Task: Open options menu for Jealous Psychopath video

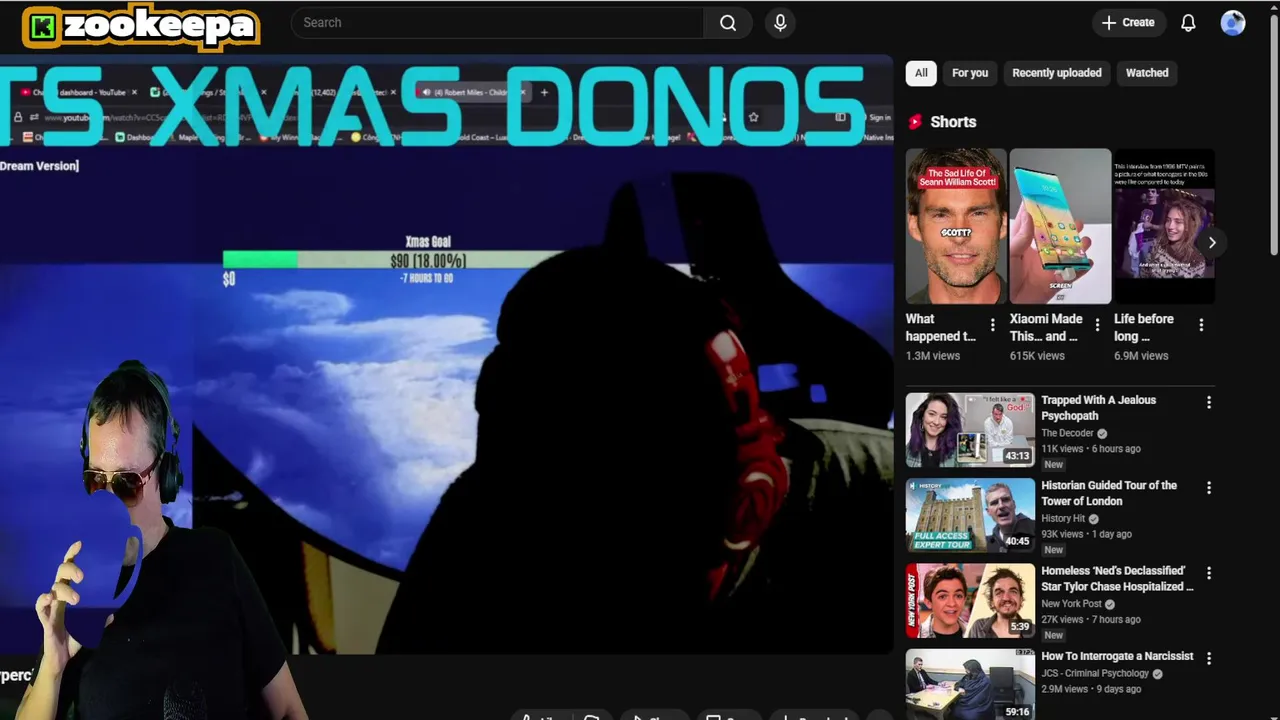Action: pos(1209,402)
